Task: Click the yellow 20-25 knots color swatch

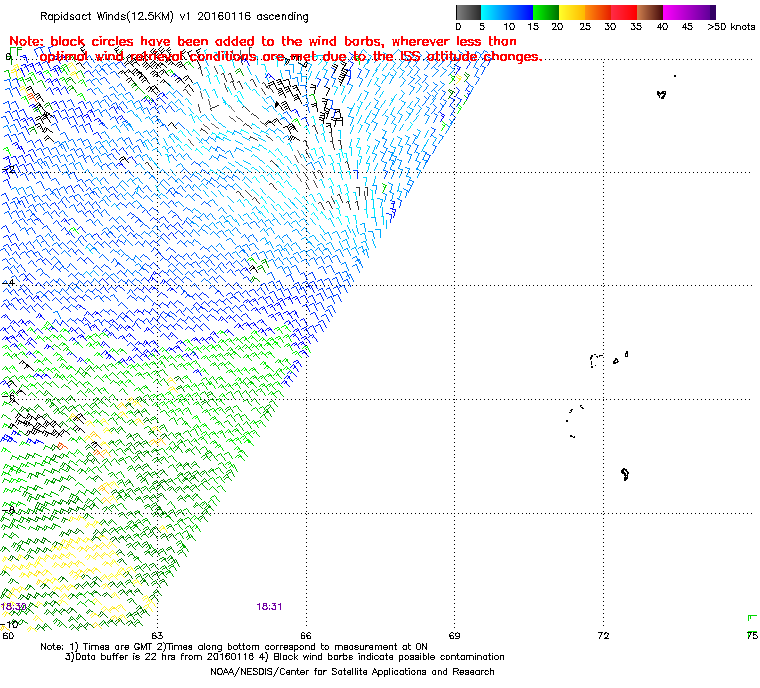Action: [x=572, y=12]
